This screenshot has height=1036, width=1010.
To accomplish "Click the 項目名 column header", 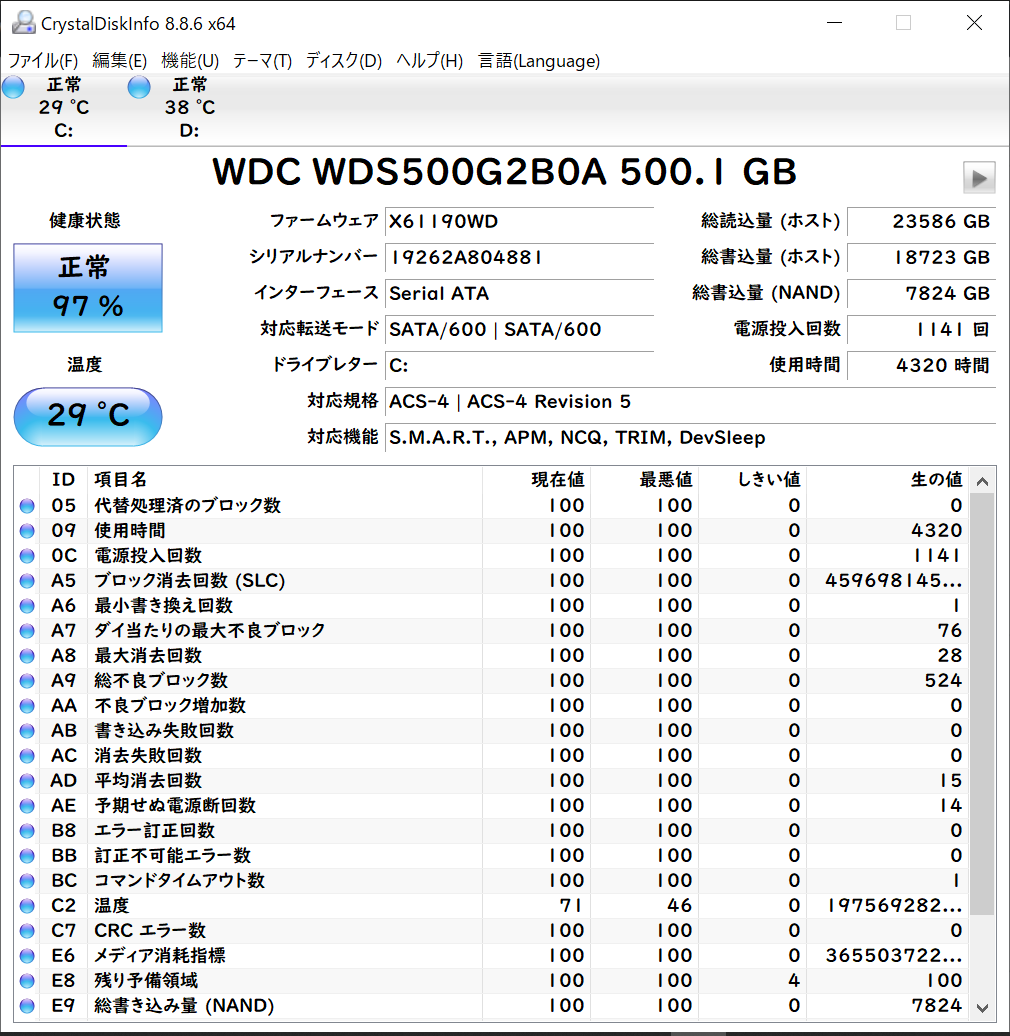I will [x=285, y=480].
